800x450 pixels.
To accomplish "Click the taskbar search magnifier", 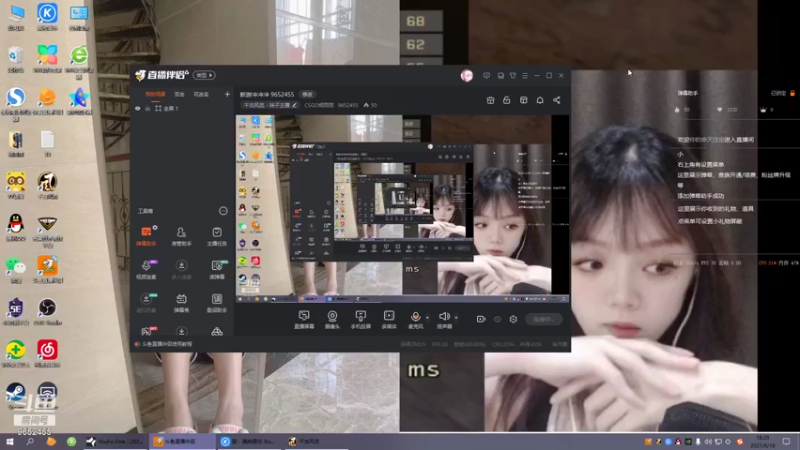I will pos(30,441).
